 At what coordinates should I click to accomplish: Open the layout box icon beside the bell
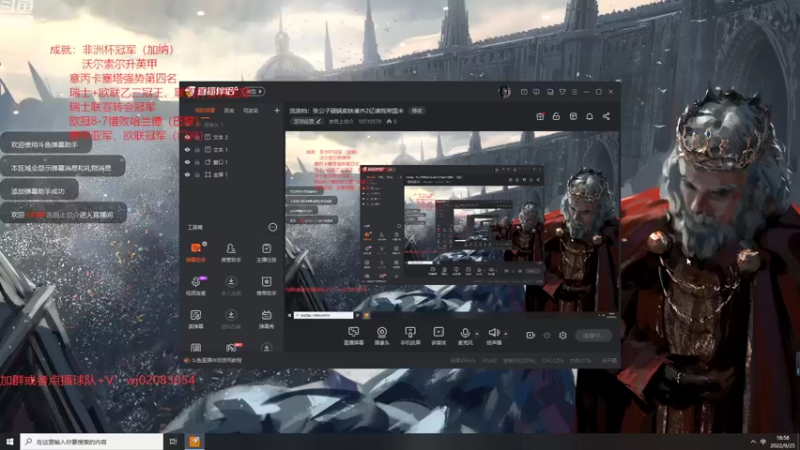[573, 116]
